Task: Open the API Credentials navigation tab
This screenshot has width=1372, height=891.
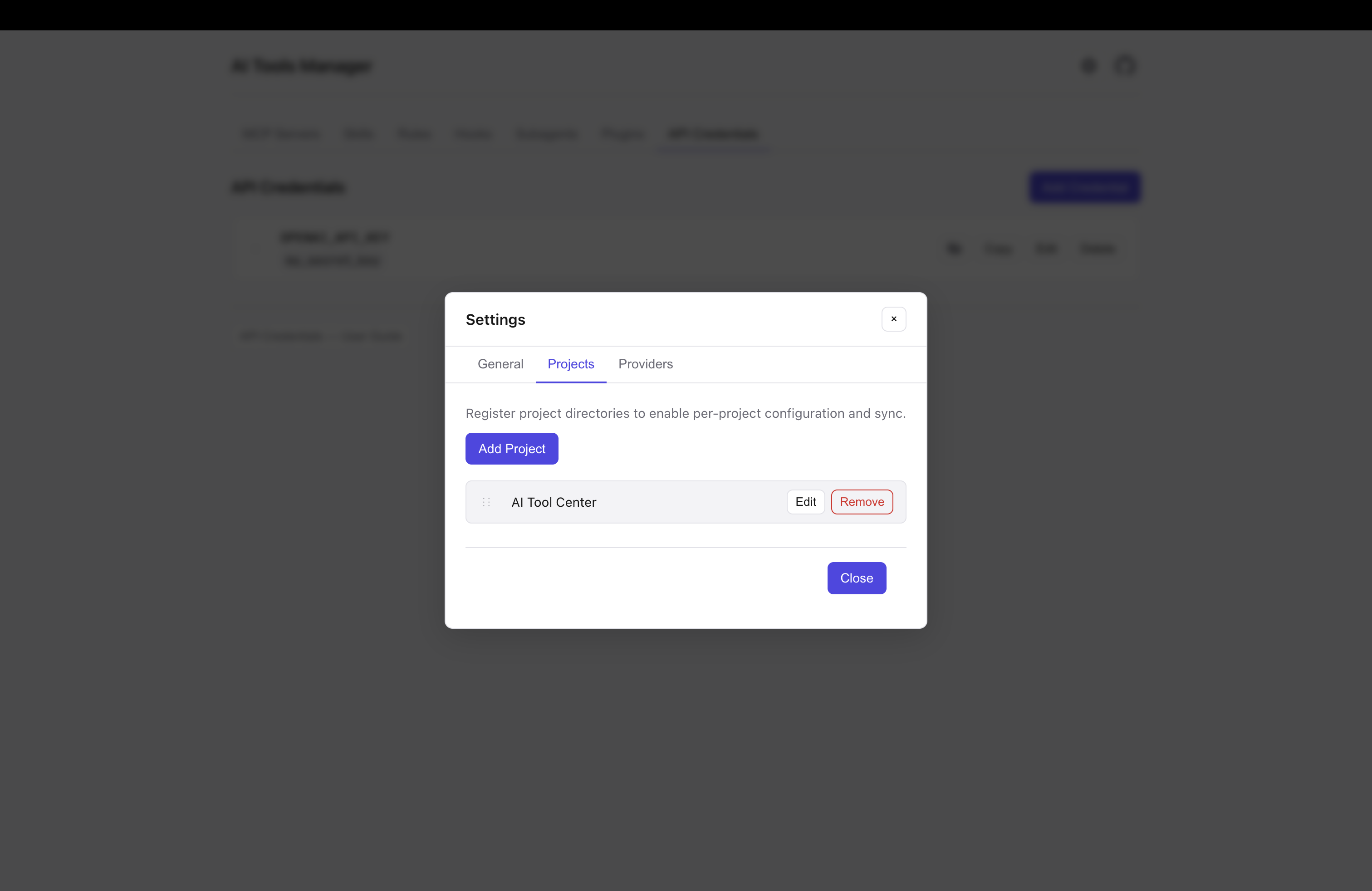Action: coord(712,134)
